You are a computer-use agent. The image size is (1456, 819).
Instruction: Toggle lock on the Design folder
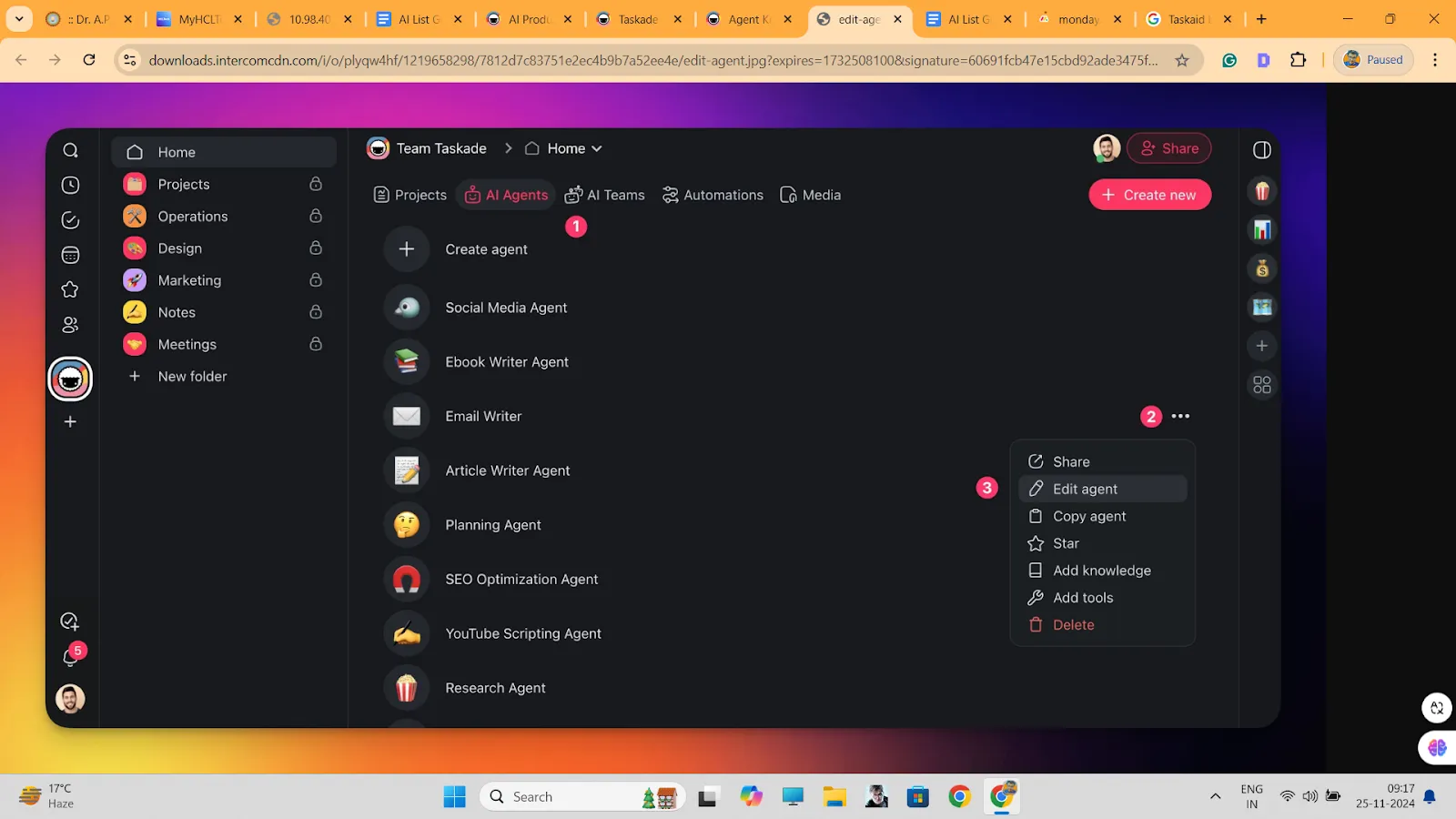point(316,248)
